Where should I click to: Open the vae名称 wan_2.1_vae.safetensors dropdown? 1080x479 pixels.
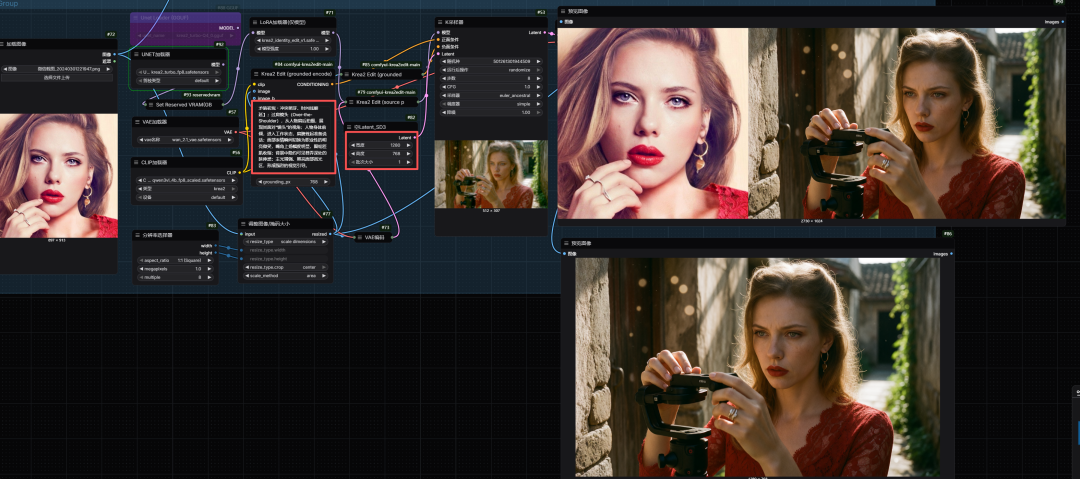tap(187, 140)
